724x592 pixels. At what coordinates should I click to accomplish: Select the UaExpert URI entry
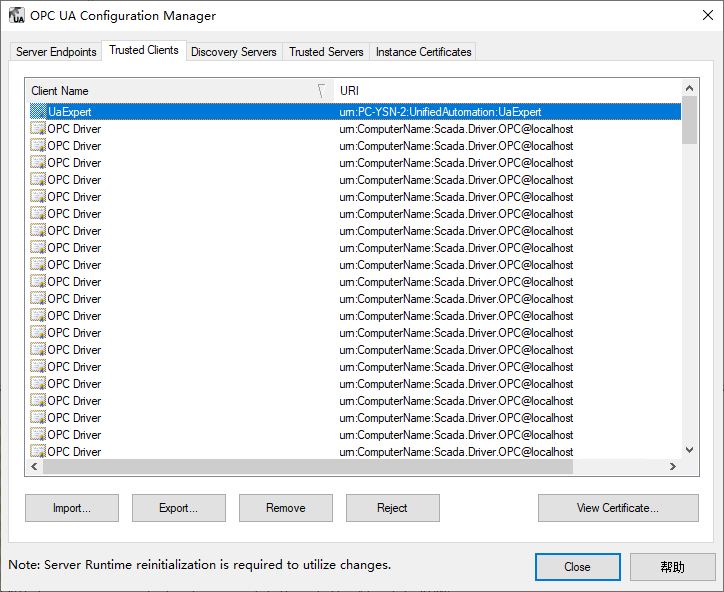point(440,112)
